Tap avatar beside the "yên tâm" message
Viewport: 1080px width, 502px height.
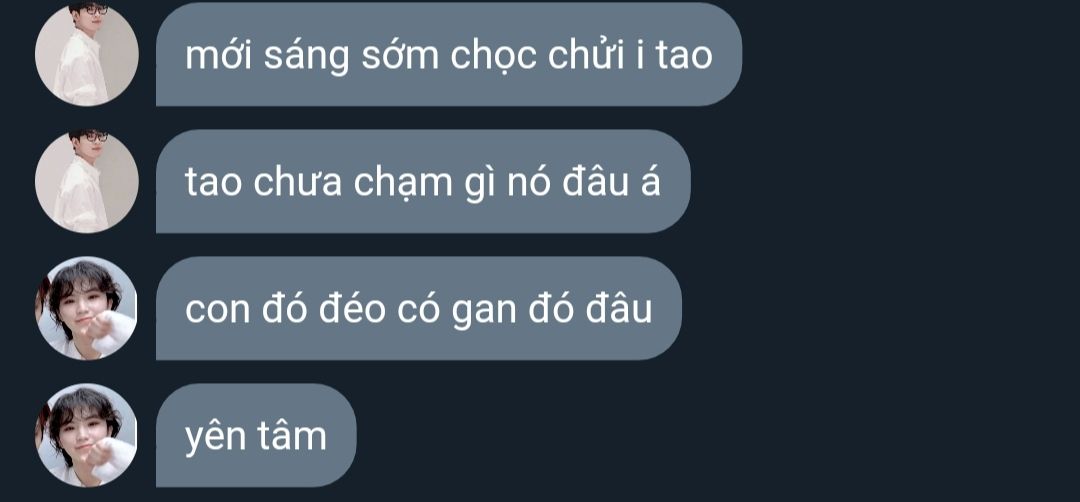[87, 435]
